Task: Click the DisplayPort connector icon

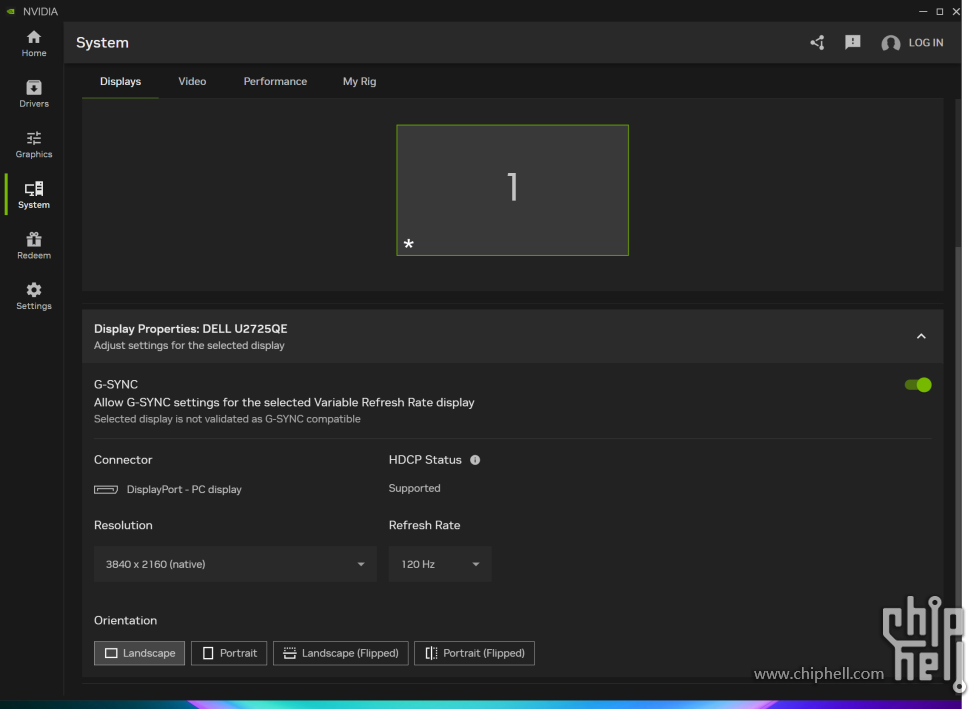Action: [x=106, y=490]
